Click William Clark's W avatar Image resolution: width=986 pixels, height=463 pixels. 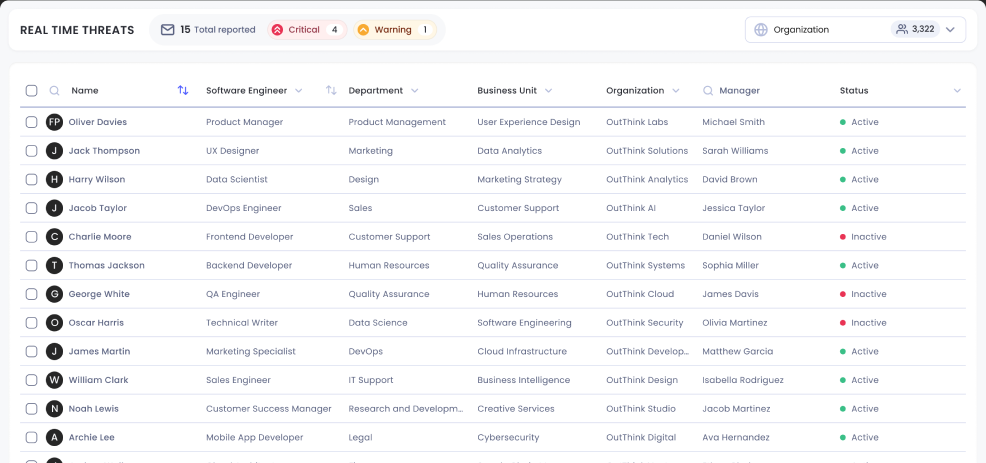[x=55, y=380]
